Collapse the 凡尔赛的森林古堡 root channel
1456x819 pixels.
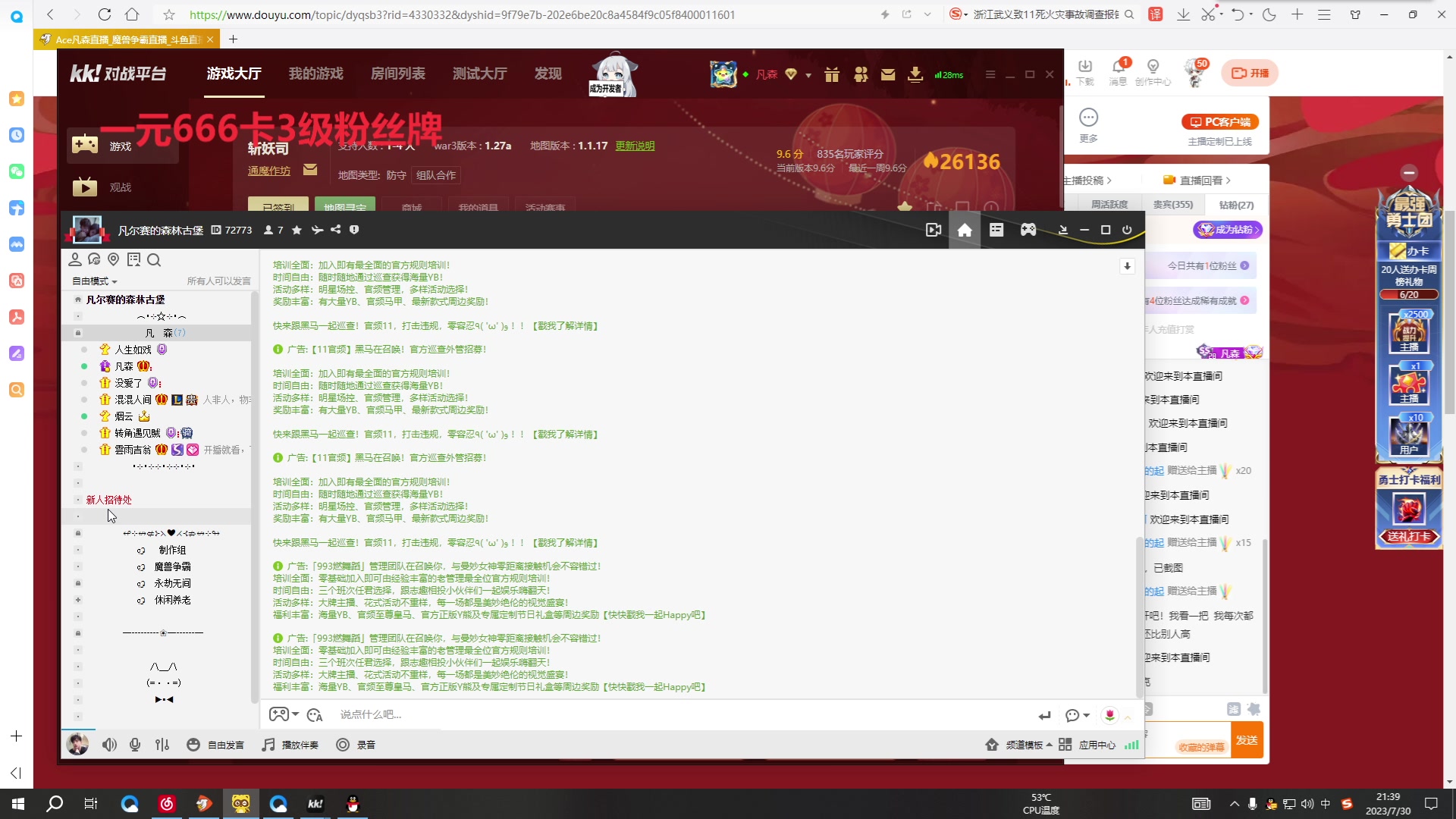click(x=78, y=300)
